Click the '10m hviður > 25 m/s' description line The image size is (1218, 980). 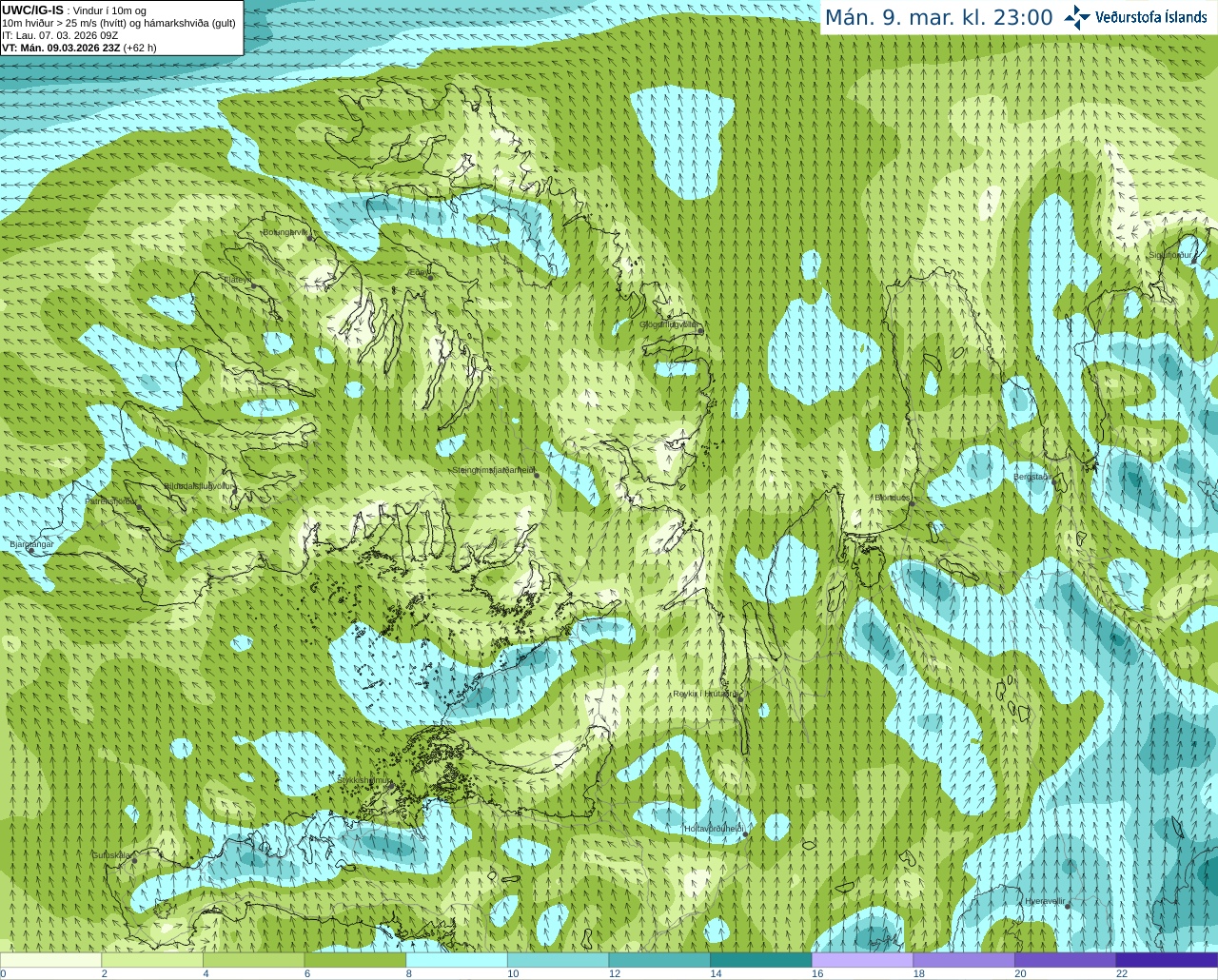pos(119,23)
